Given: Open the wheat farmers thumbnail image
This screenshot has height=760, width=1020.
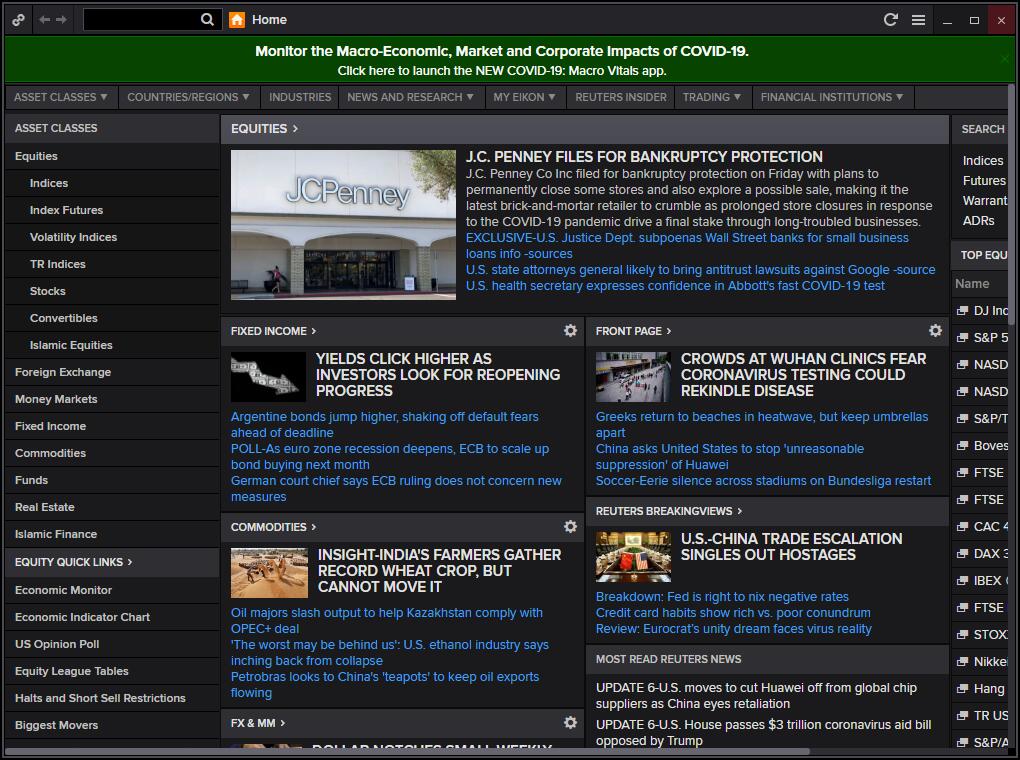Looking at the screenshot, I should [269, 573].
